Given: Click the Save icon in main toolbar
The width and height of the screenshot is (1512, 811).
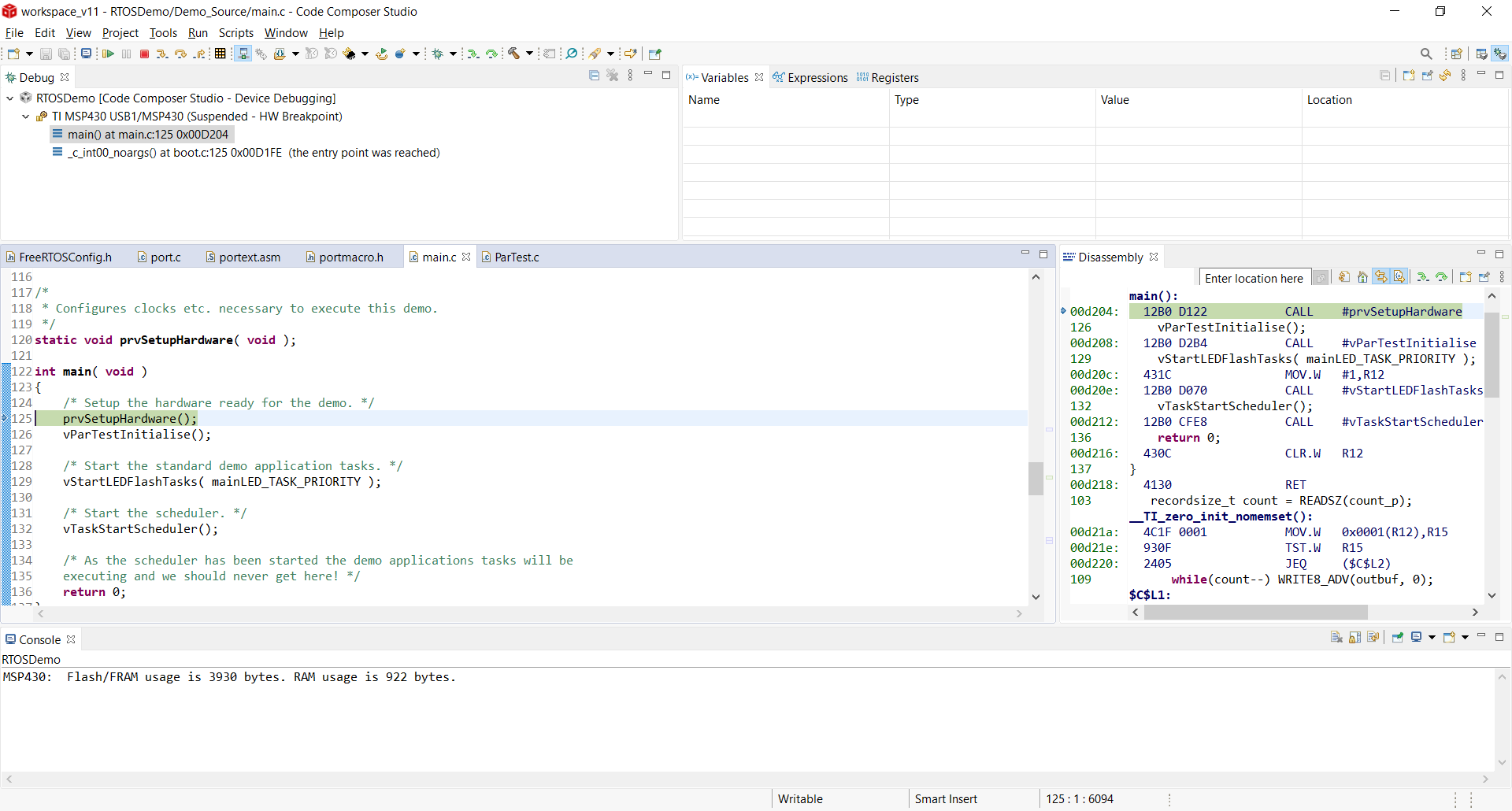Looking at the screenshot, I should (46, 54).
